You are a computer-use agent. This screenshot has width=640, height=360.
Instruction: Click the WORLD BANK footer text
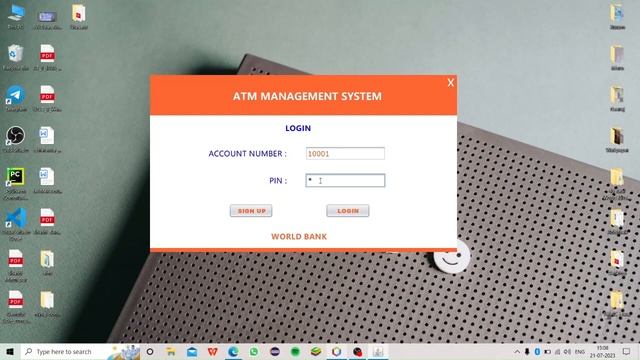(x=299, y=236)
